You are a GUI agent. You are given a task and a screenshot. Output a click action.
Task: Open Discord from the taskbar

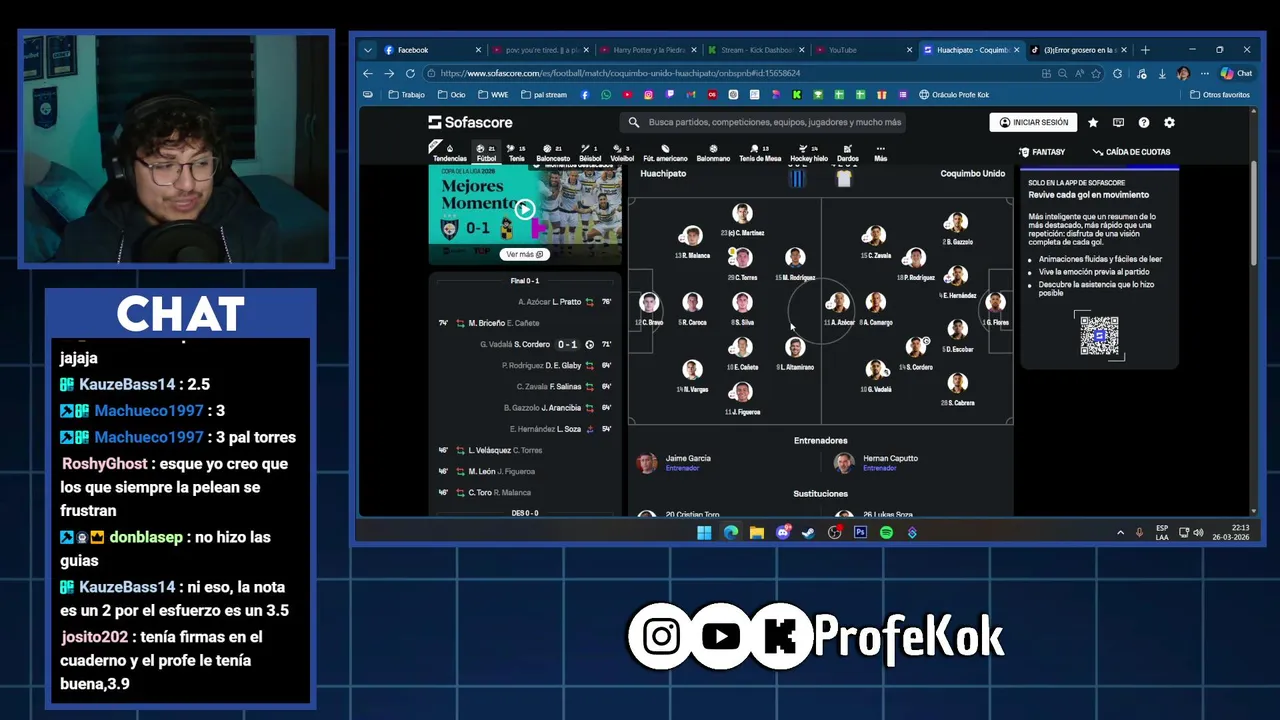[x=782, y=533]
